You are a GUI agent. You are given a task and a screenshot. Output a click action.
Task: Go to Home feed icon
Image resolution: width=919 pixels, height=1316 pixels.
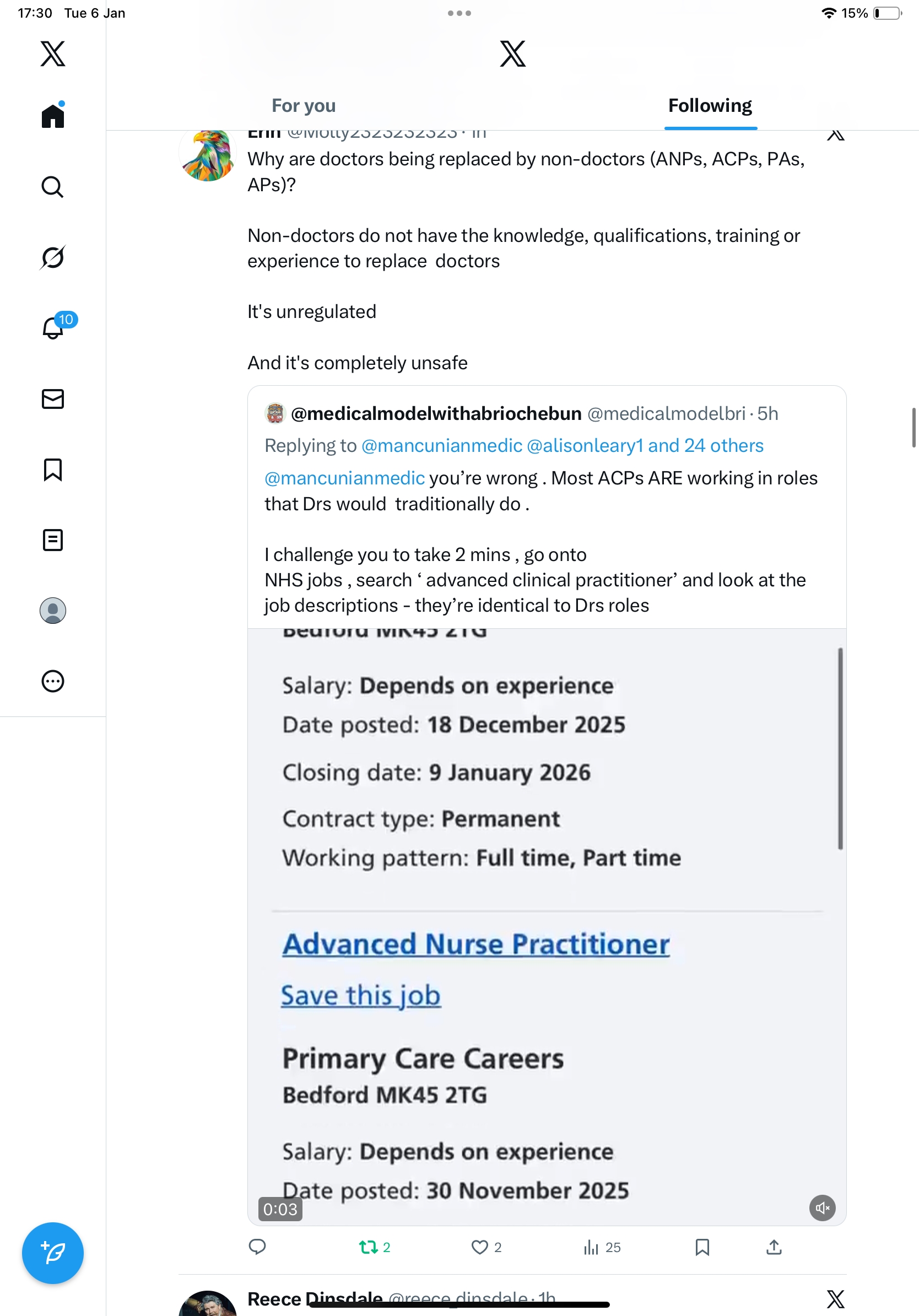click(53, 116)
